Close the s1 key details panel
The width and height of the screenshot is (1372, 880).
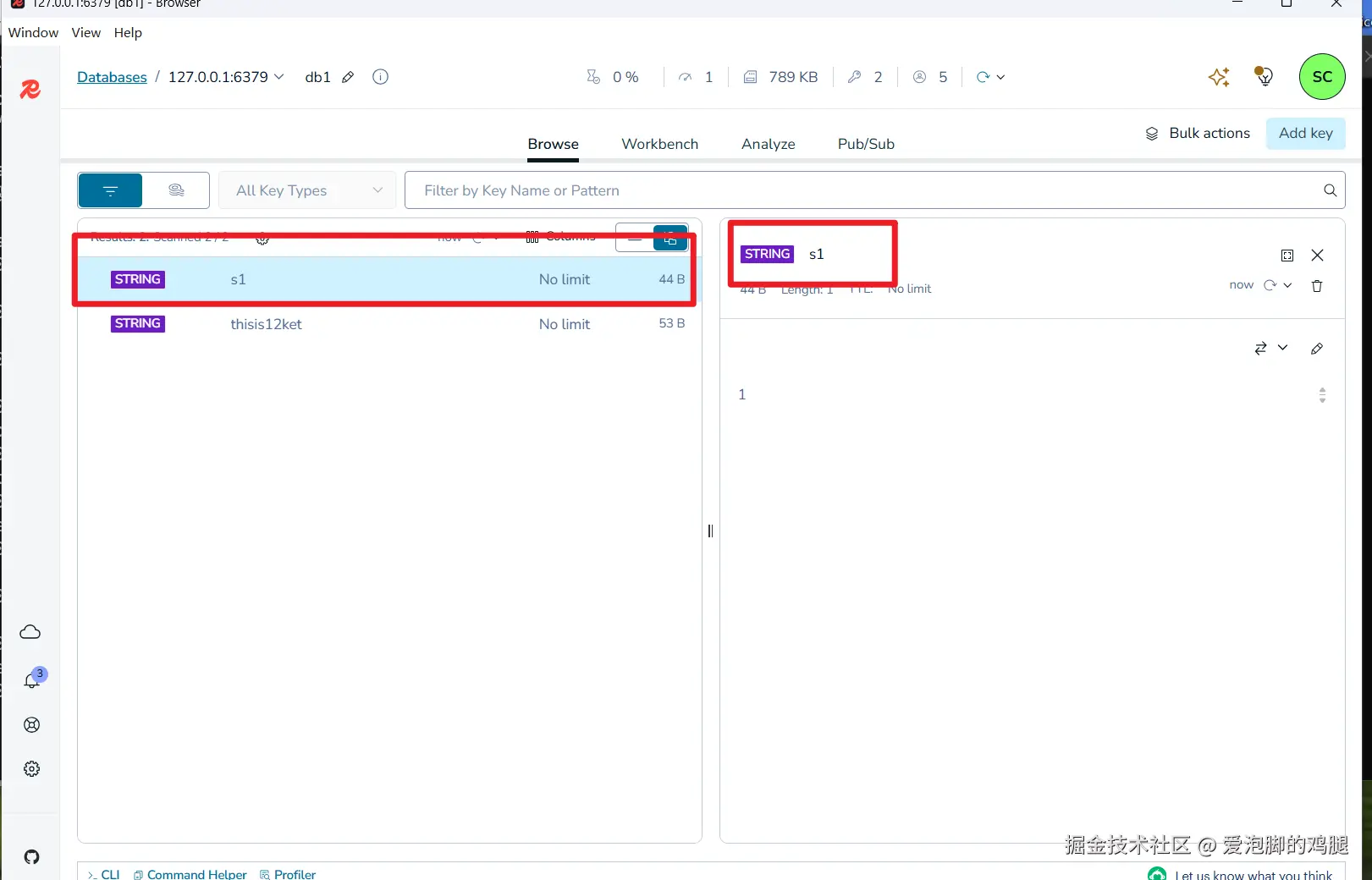pos(1317,256)
